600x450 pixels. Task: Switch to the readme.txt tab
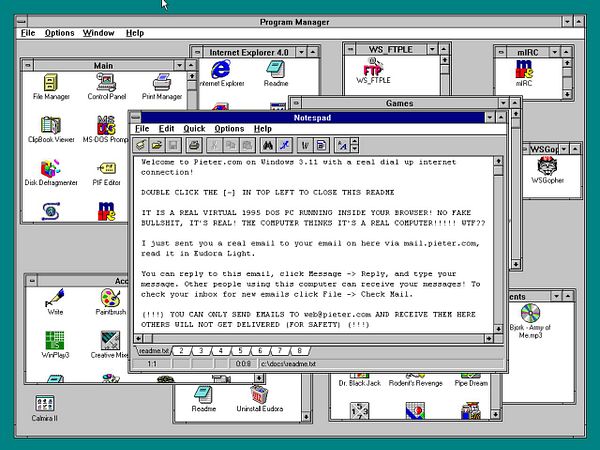click(154, 351)
